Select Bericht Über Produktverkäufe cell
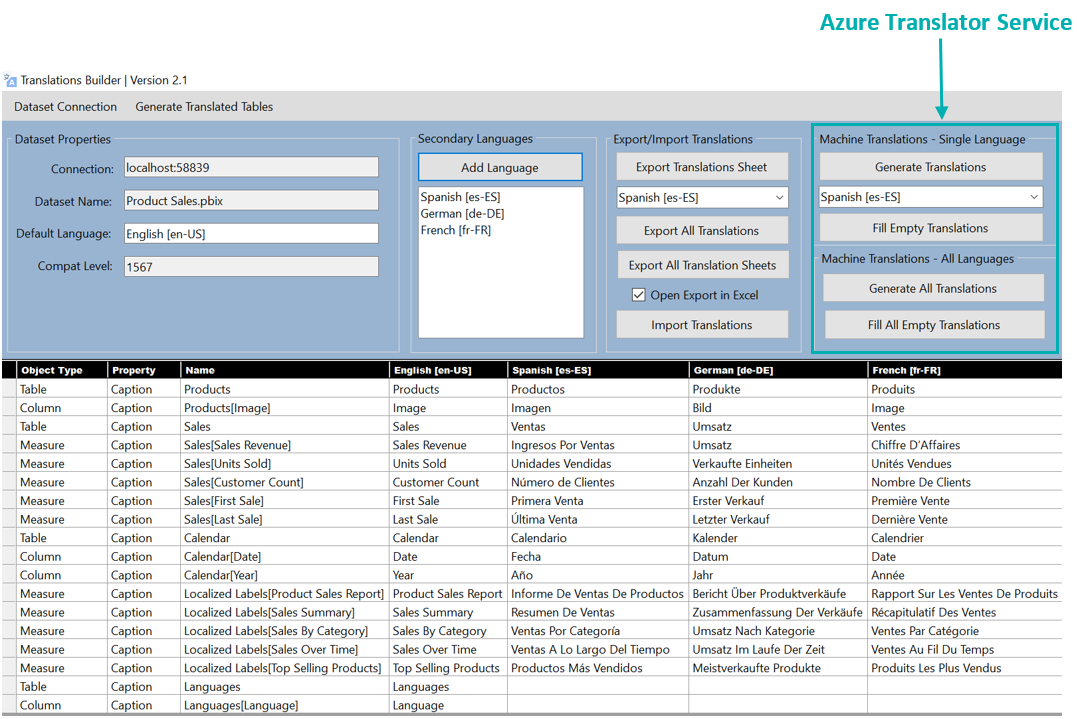This screenshot has width=1077, height=719. (778, 593)
